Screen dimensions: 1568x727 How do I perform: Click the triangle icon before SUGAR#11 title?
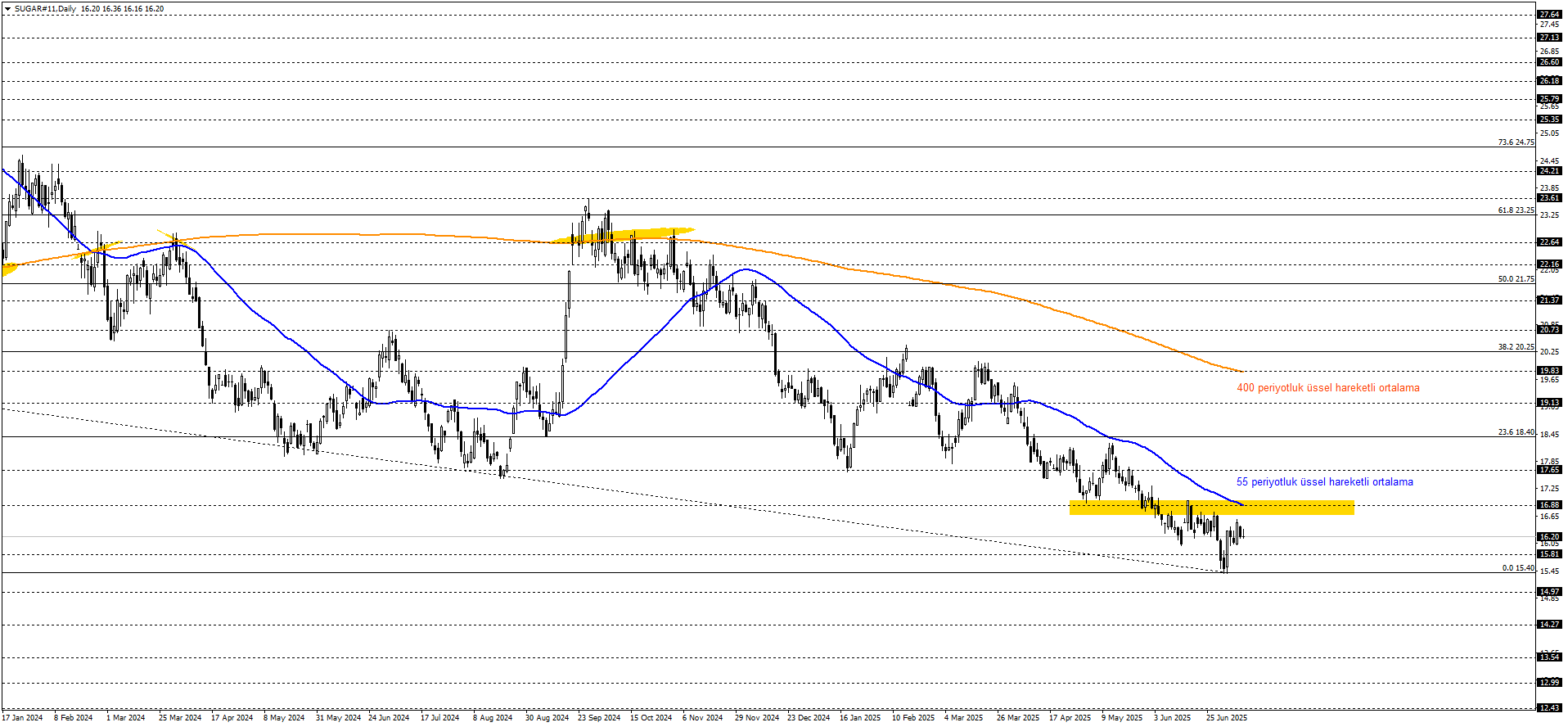click(7, 9)
